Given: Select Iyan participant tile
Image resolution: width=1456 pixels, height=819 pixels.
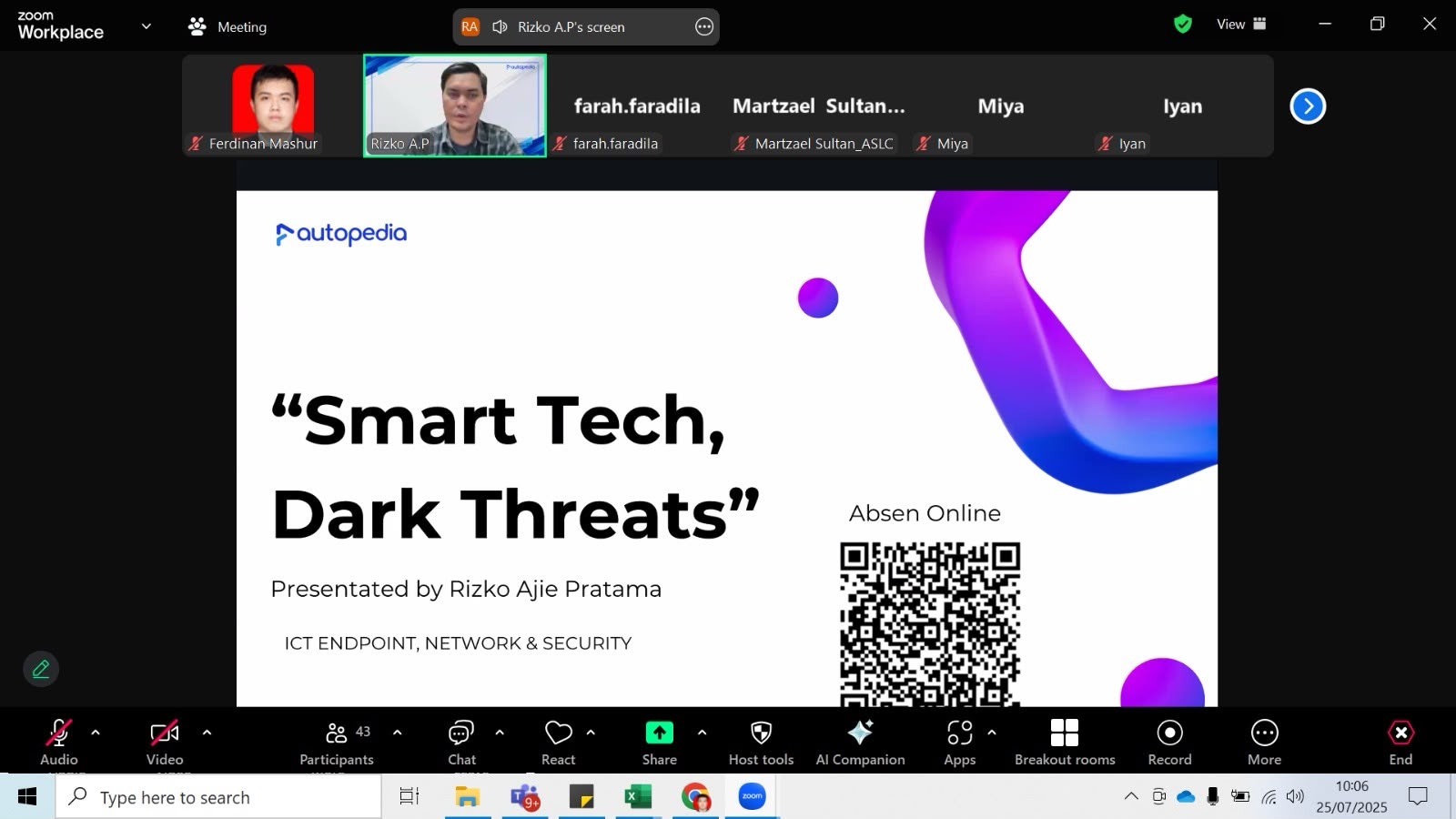Looking at the screenshot, I should pyautogui.click(x=1183, y=106).
